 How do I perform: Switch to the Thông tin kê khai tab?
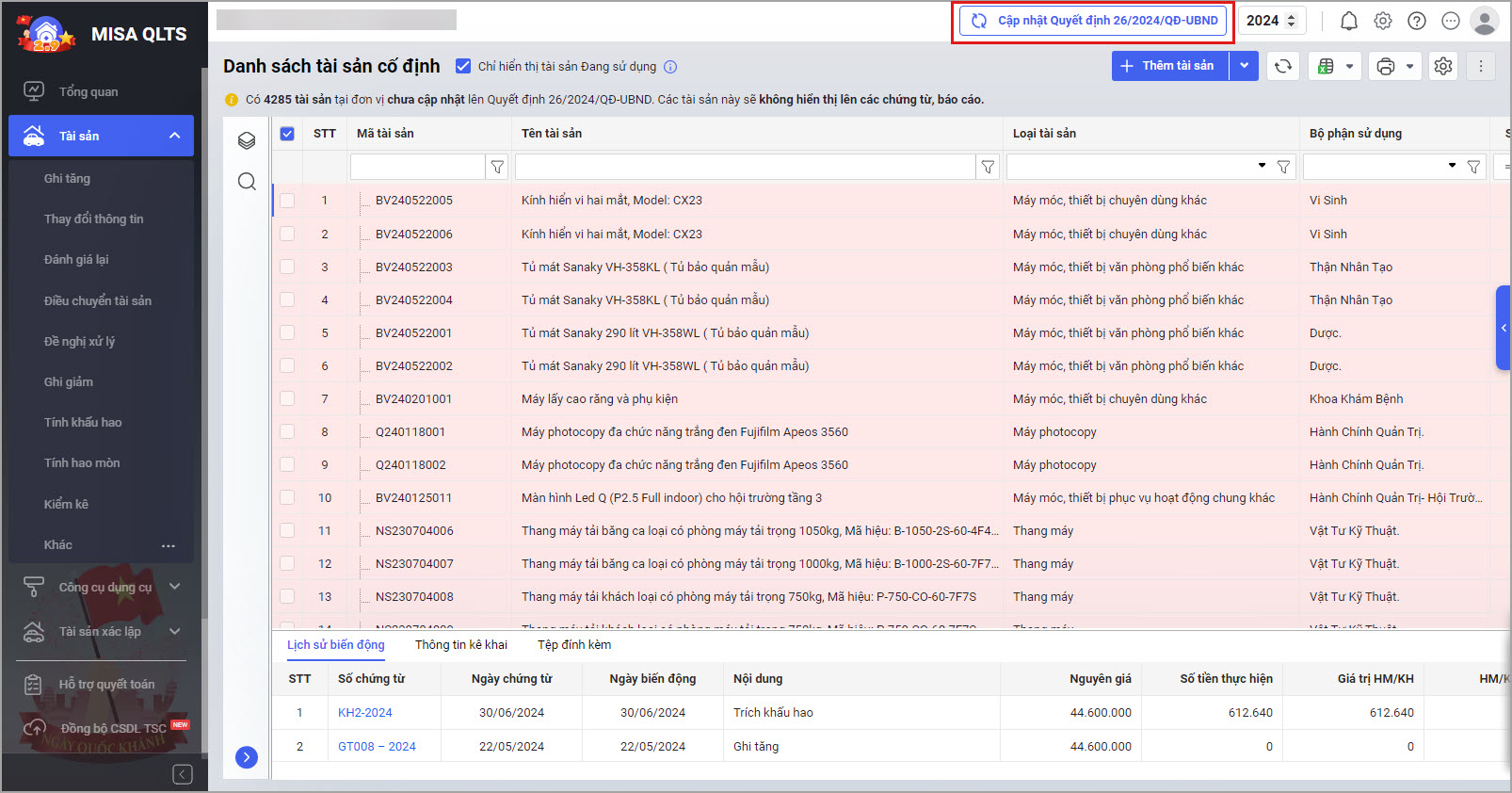click(x=460, y=645)
